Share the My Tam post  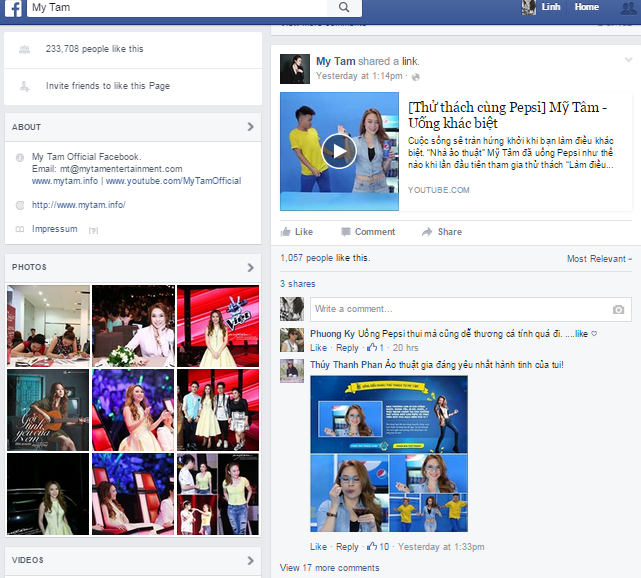(x=442, y=232)
